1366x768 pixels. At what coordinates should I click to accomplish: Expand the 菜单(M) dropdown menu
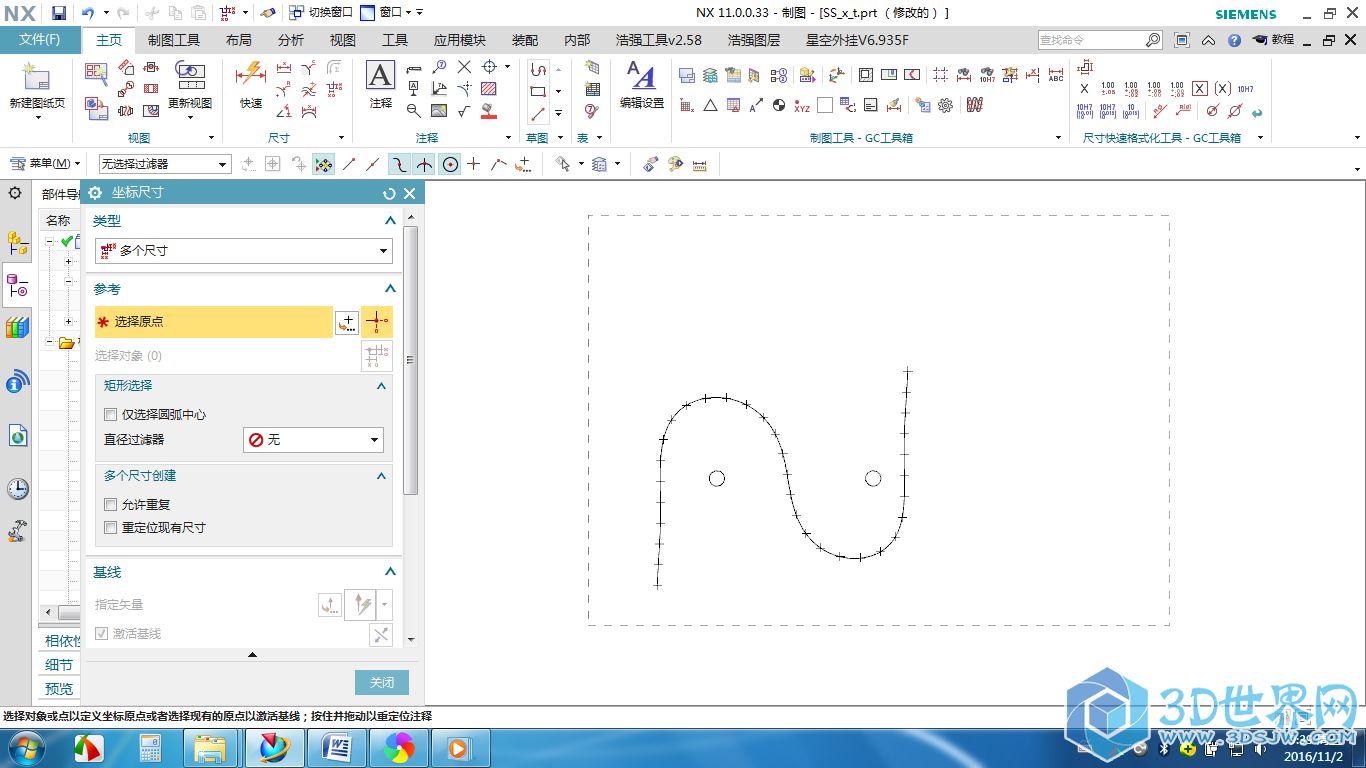(x=45, y=164)
